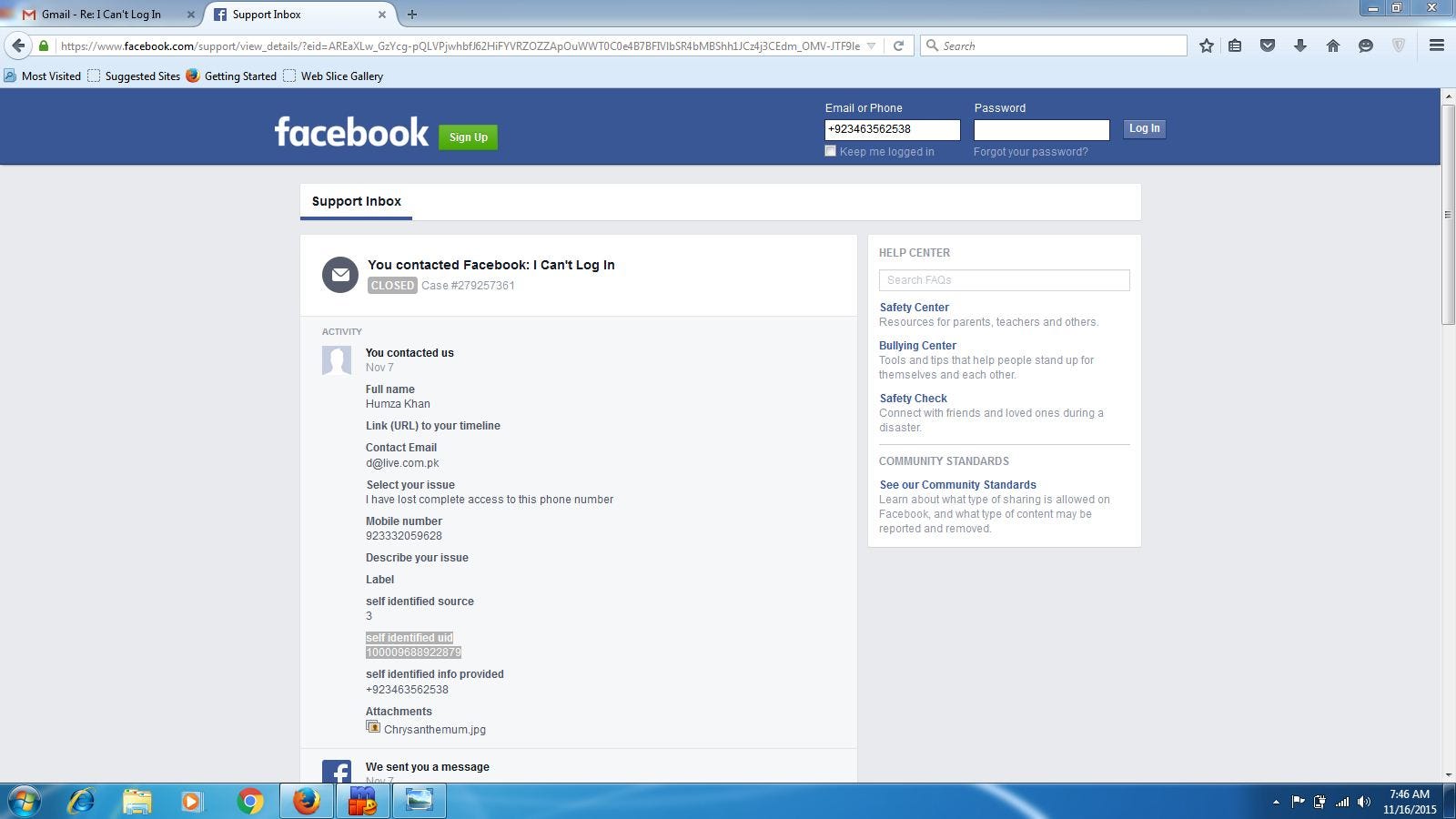Click the Pocket icon in toolbar
This screenshot has width=1456, height=819.
[1268, 45]
